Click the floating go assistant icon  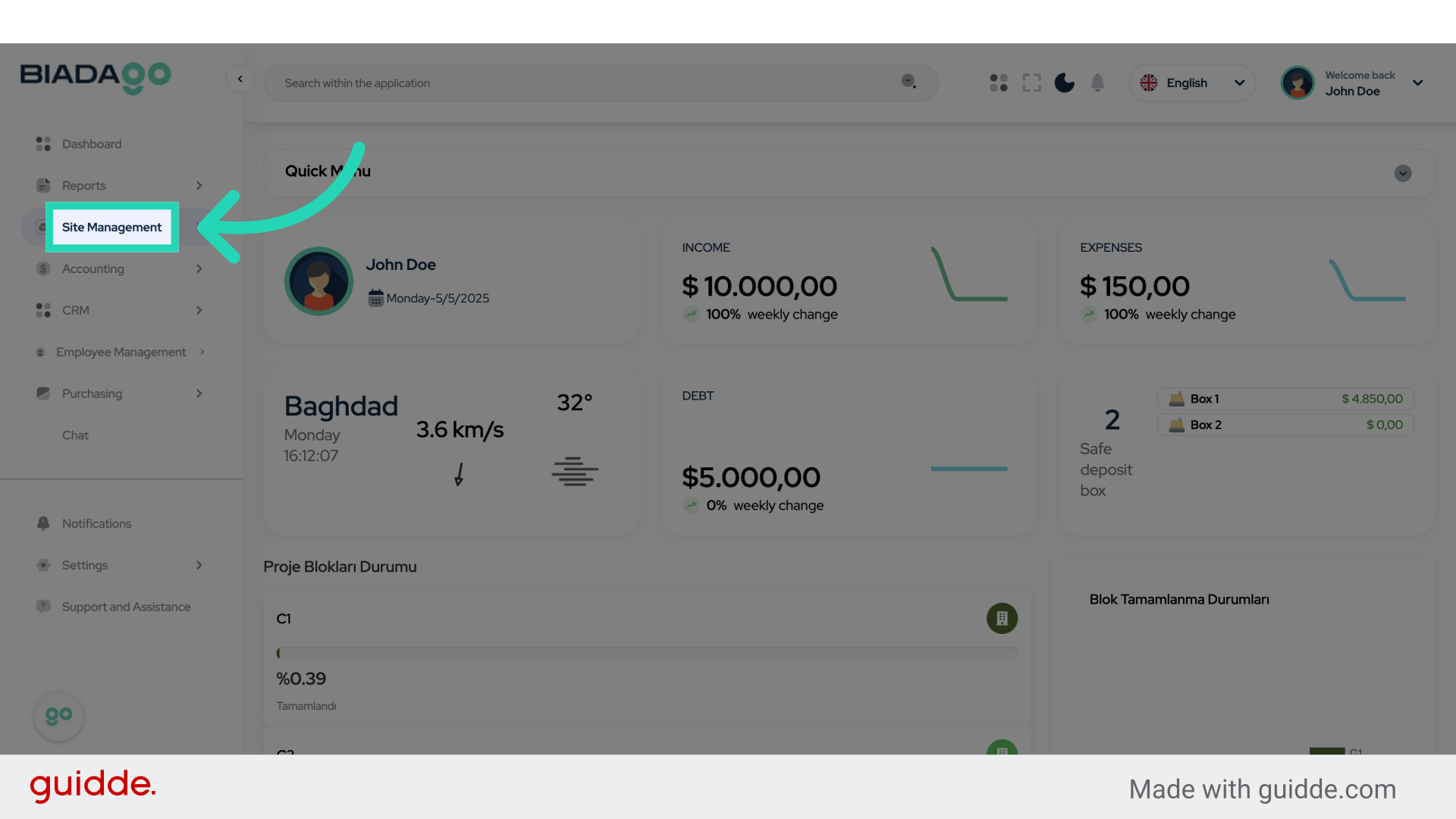[59, 716]
